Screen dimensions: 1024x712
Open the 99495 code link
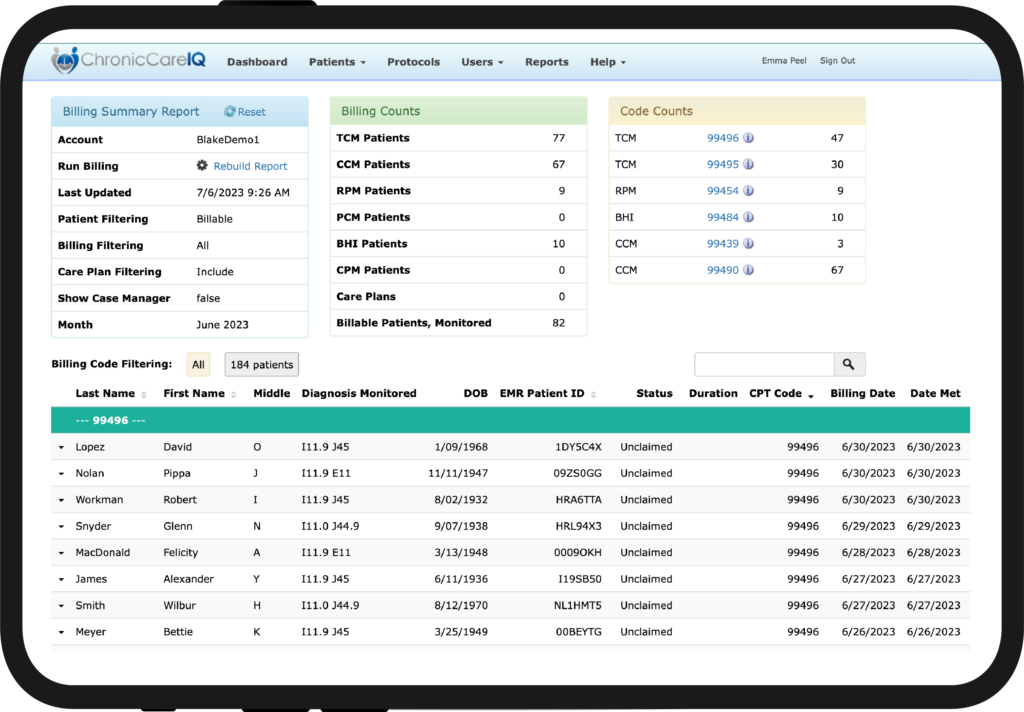(x=722, y=164)
